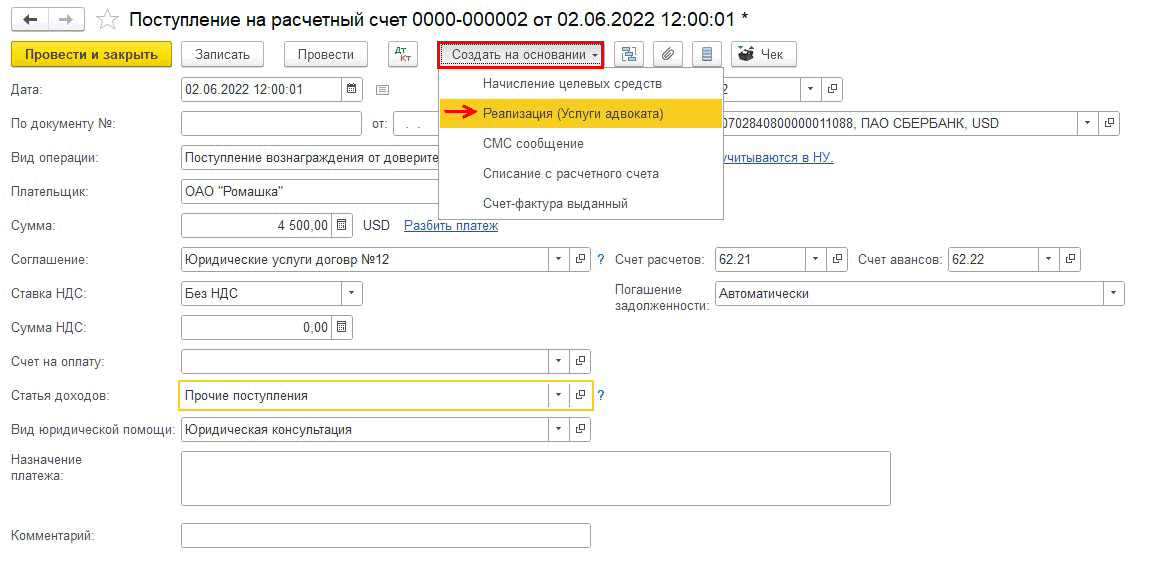
Task: Choose Счет-фактура выданный from the menu
Action: click(x=555, y=203)
